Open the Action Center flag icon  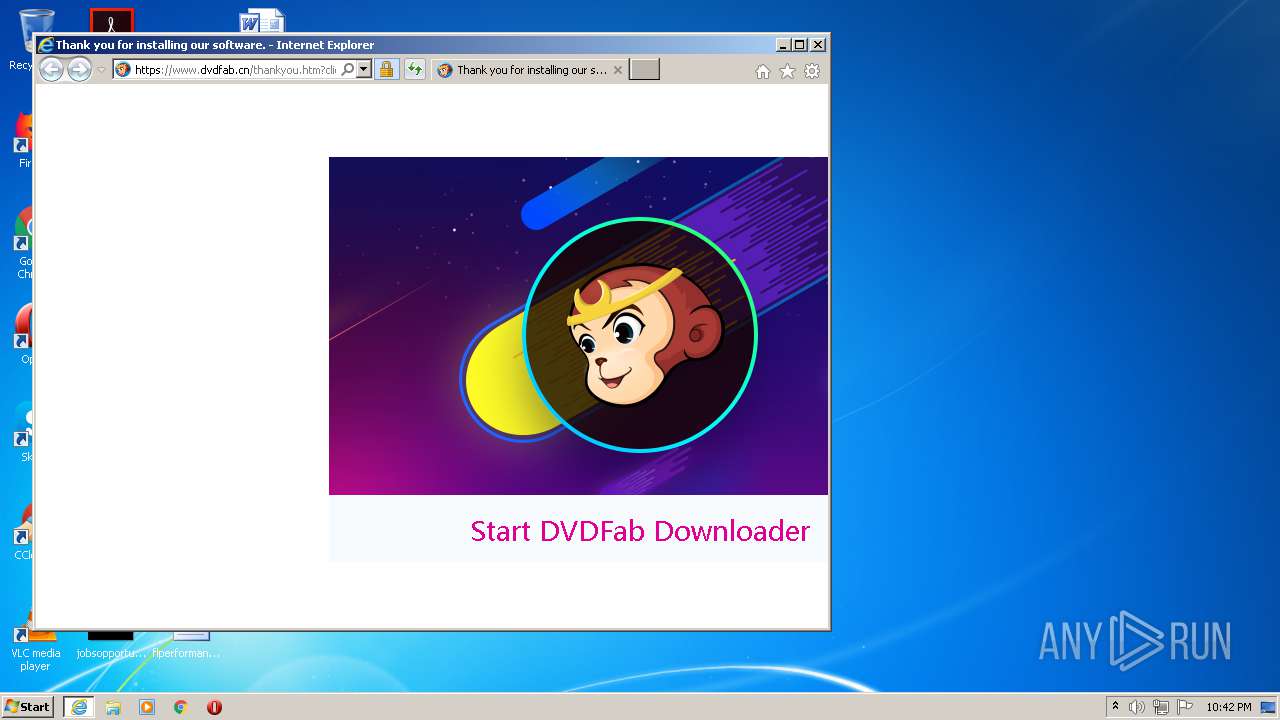(x=1185, y=707)
